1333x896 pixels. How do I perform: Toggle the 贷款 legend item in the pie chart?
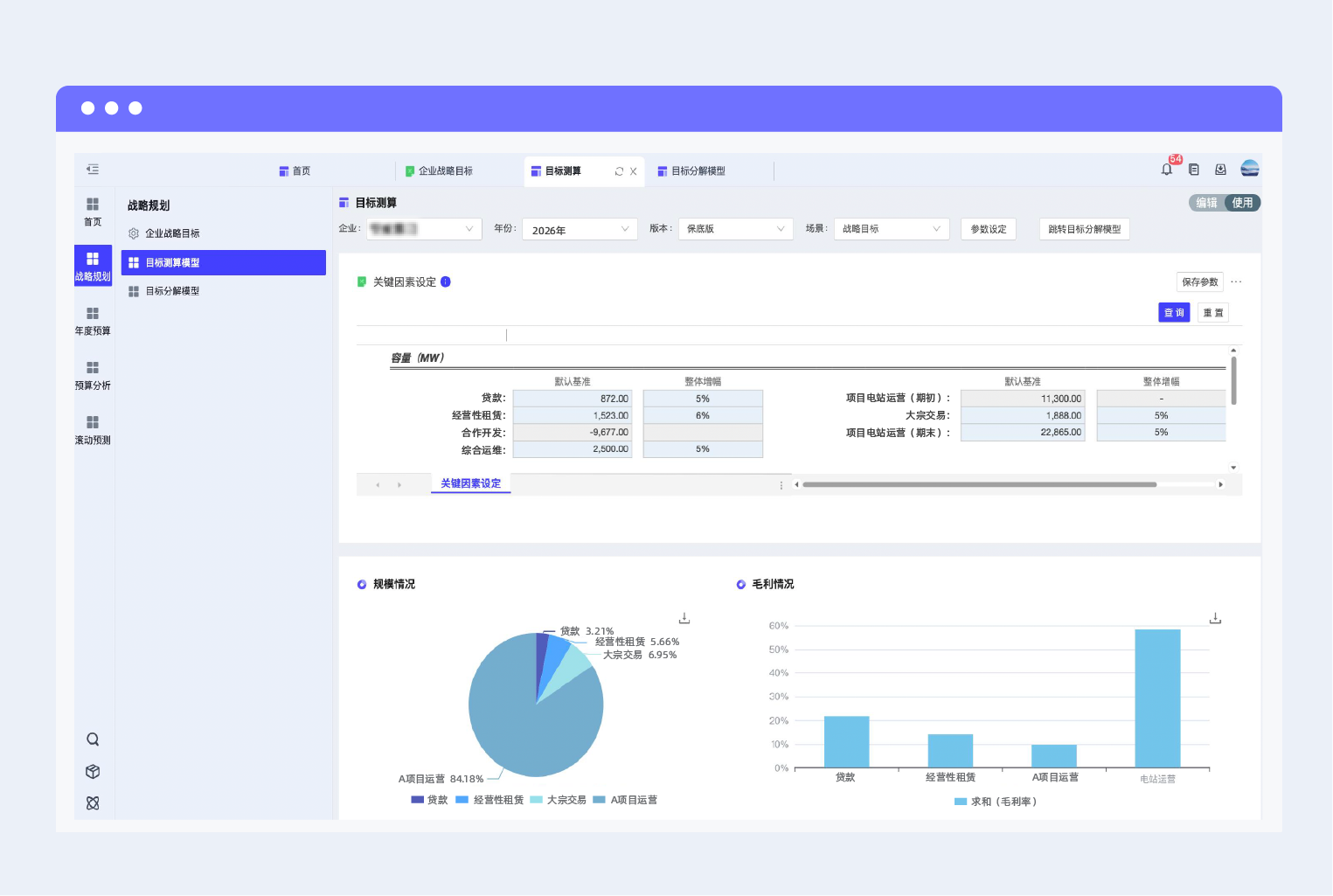(429, 800)
